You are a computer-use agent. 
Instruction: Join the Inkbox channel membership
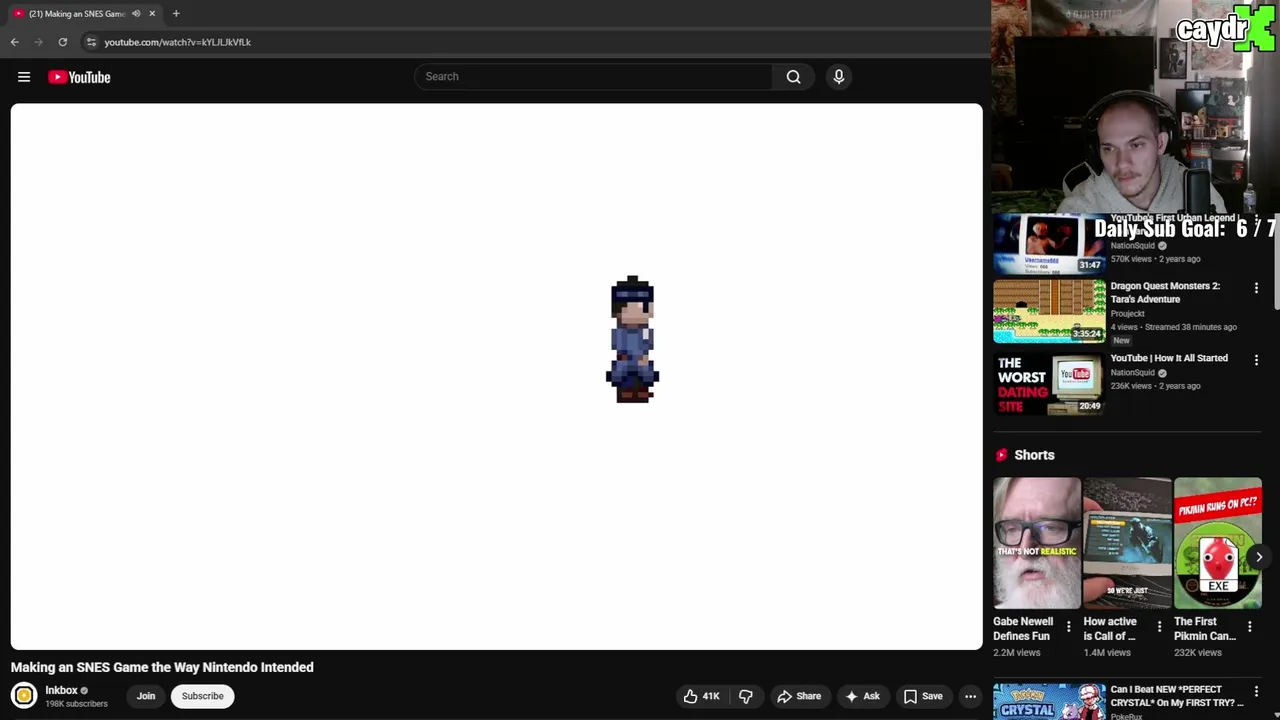146,696
